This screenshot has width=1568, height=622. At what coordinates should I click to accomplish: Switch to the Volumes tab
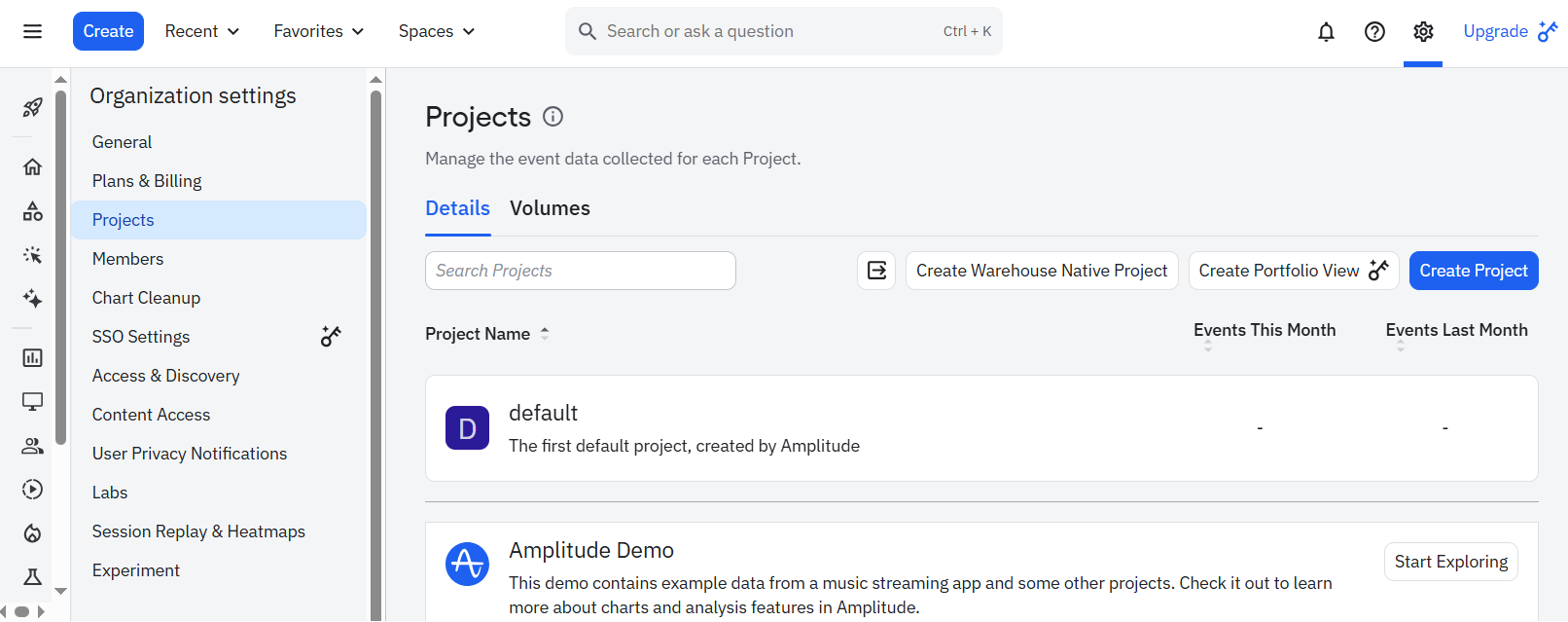click(550, 208)
